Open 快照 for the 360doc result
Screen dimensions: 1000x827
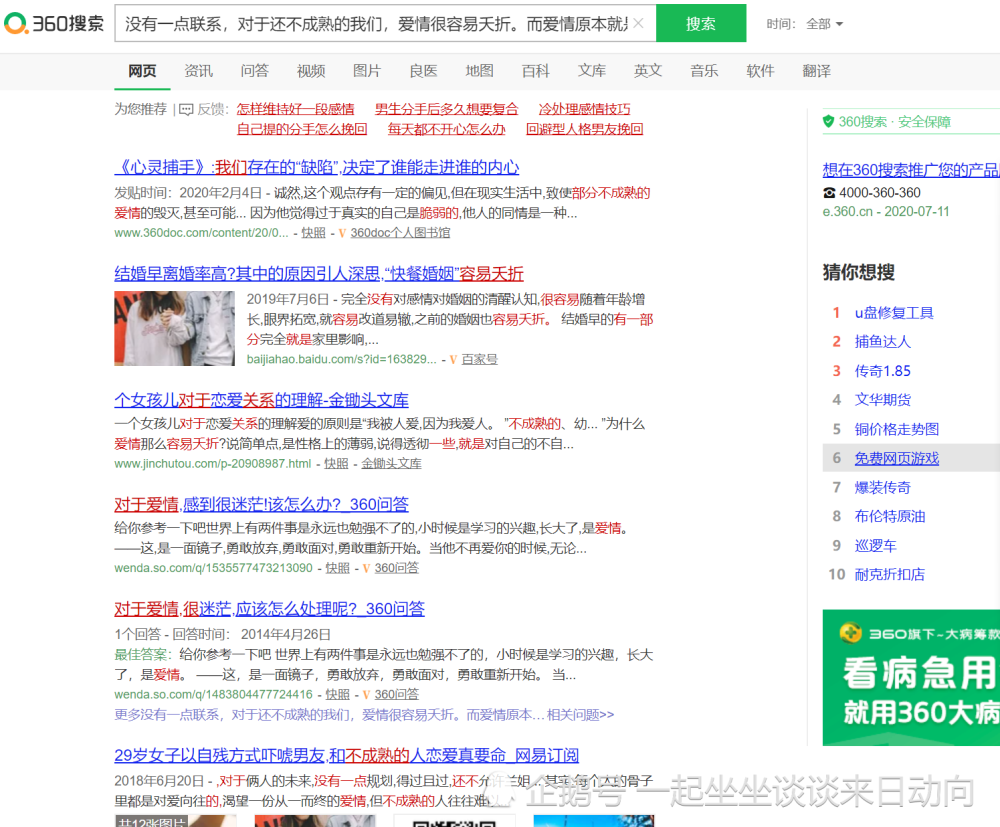[x=313, y=233]
